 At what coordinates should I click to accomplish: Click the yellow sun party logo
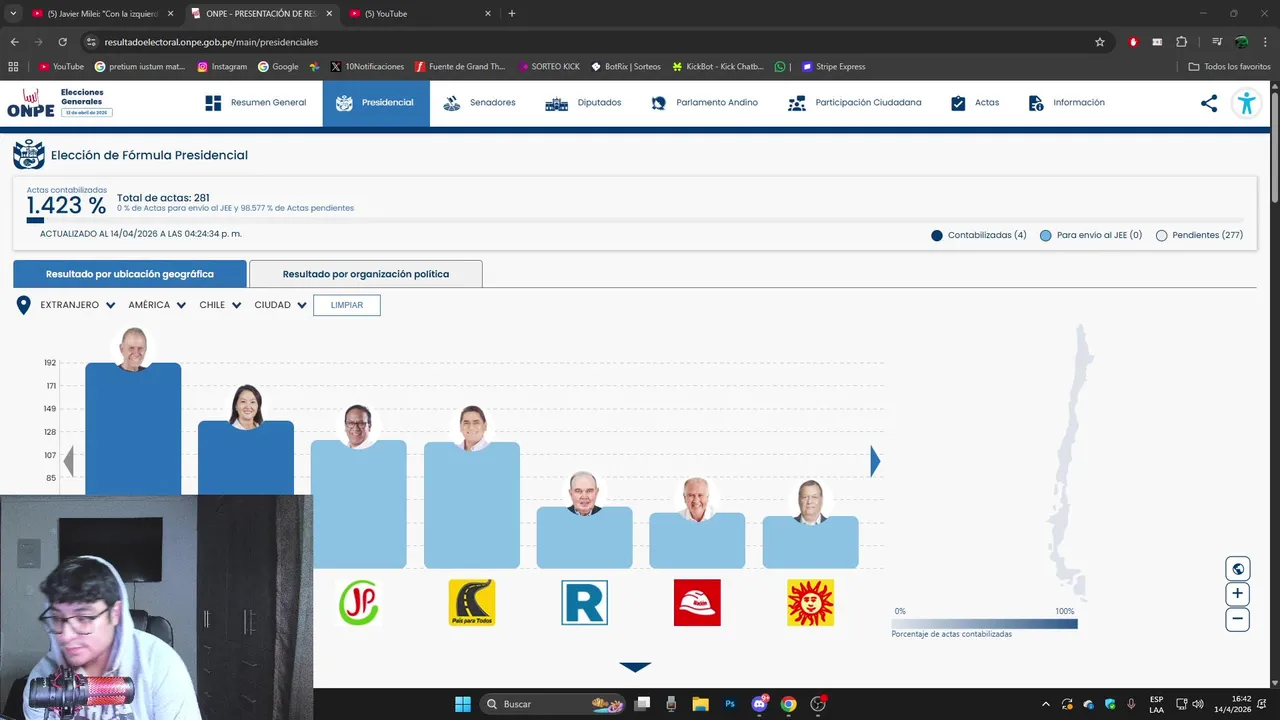point(810,603)
